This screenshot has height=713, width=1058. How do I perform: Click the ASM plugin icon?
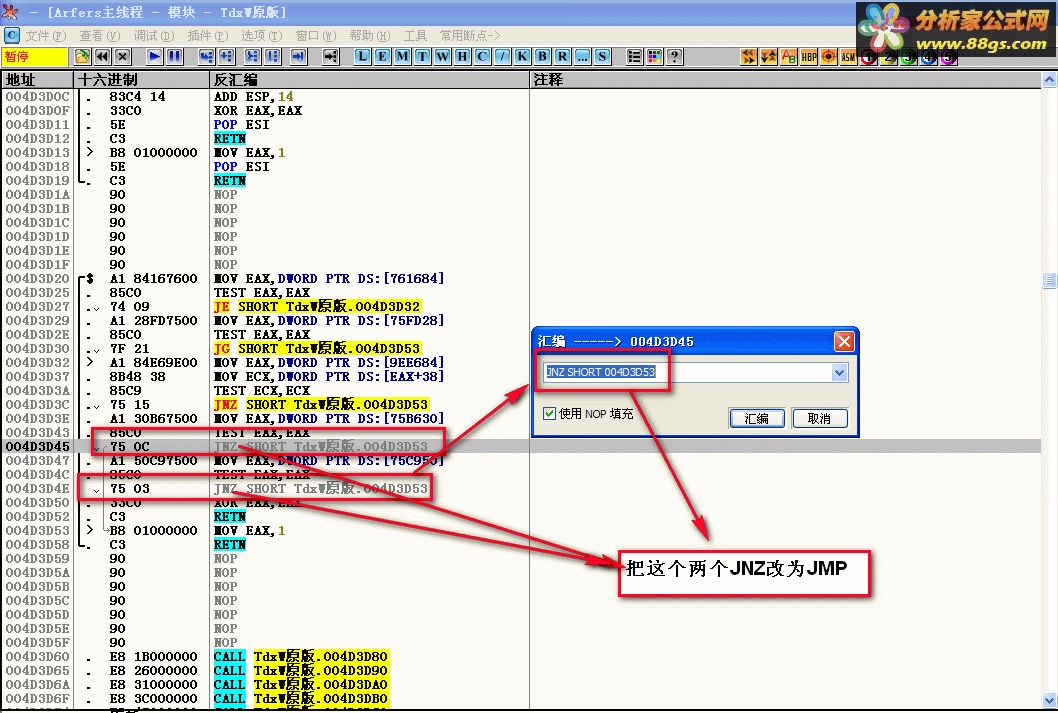(x=849, y=57)
